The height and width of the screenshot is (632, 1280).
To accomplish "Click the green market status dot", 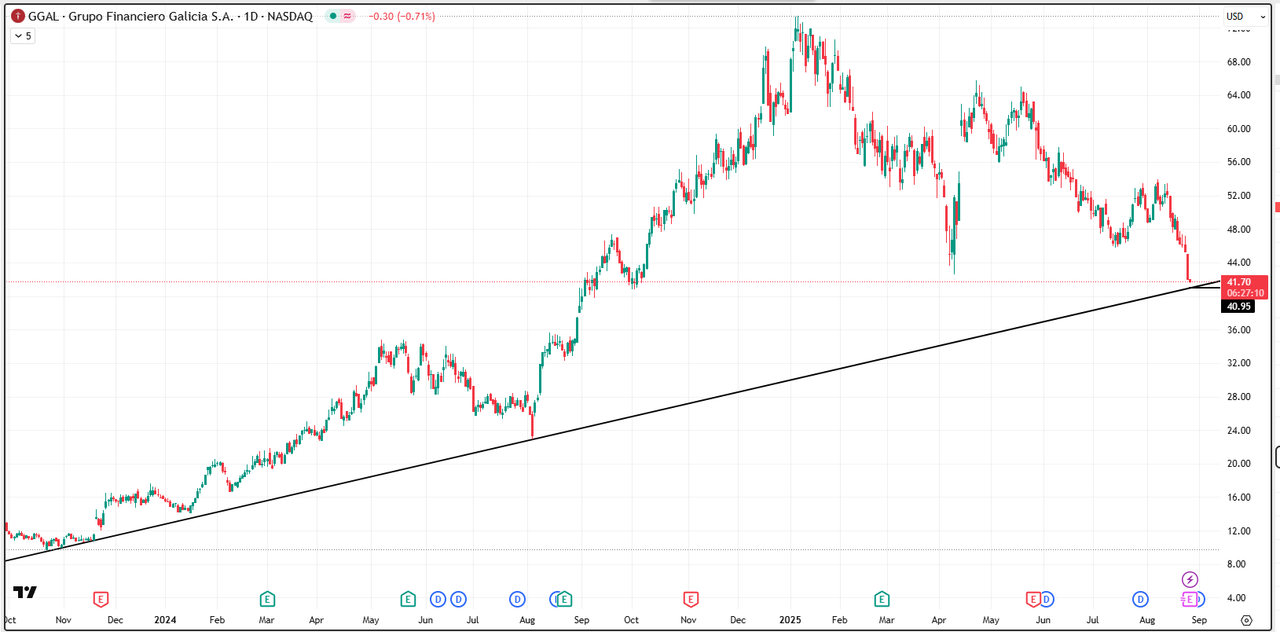I will pos(332,16).
